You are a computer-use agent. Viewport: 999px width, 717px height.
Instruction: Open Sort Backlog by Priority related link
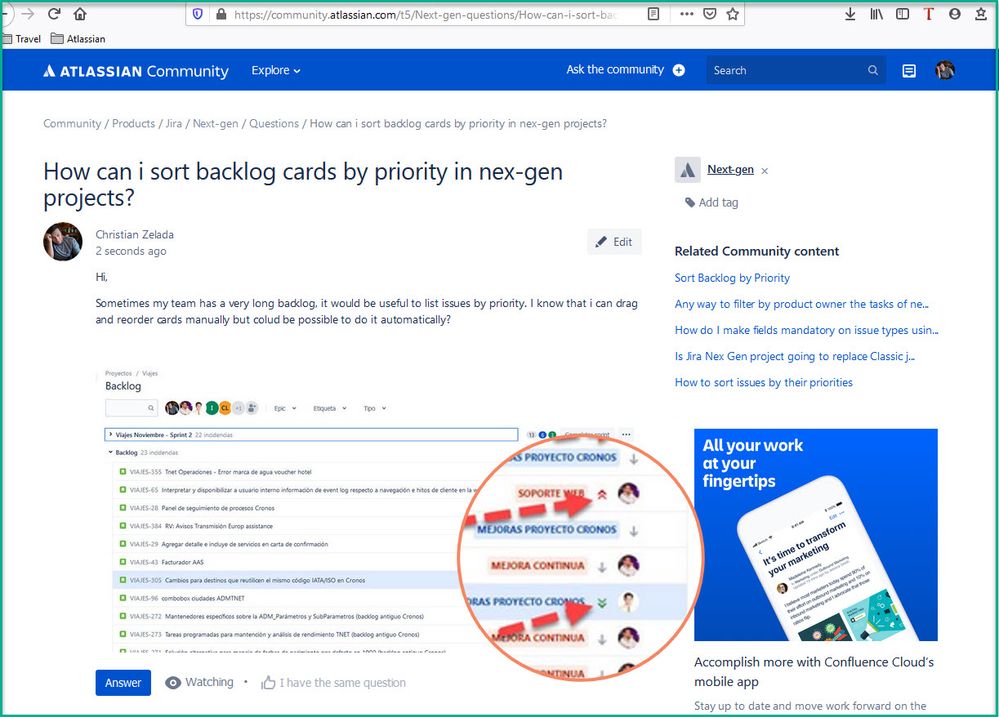732,278
